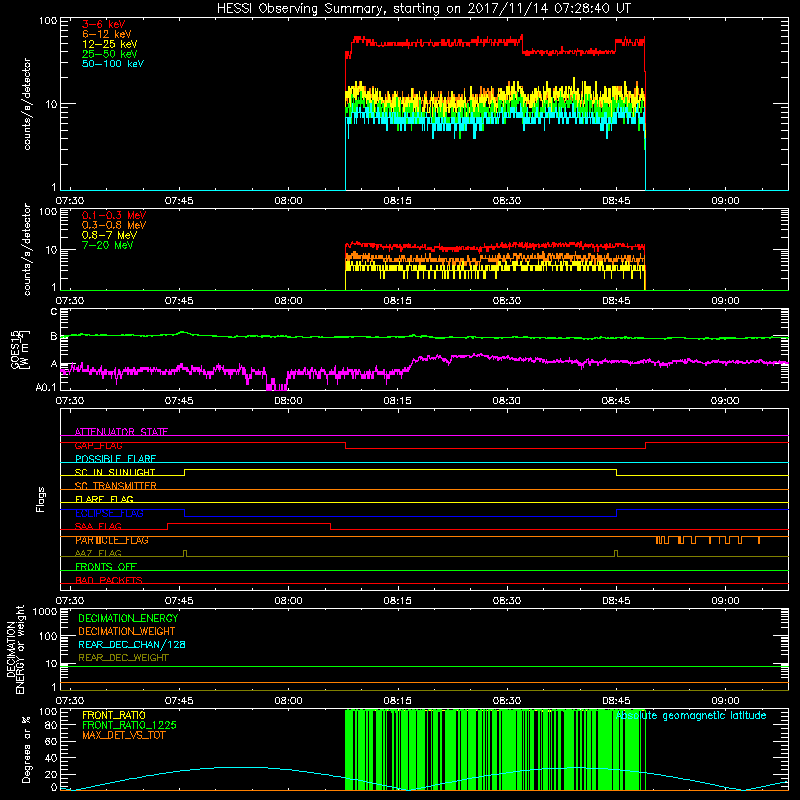This screenshot has width=800, height=800.
Task: Select the 6-12 keV legend entry
Action: click(107, 34)
